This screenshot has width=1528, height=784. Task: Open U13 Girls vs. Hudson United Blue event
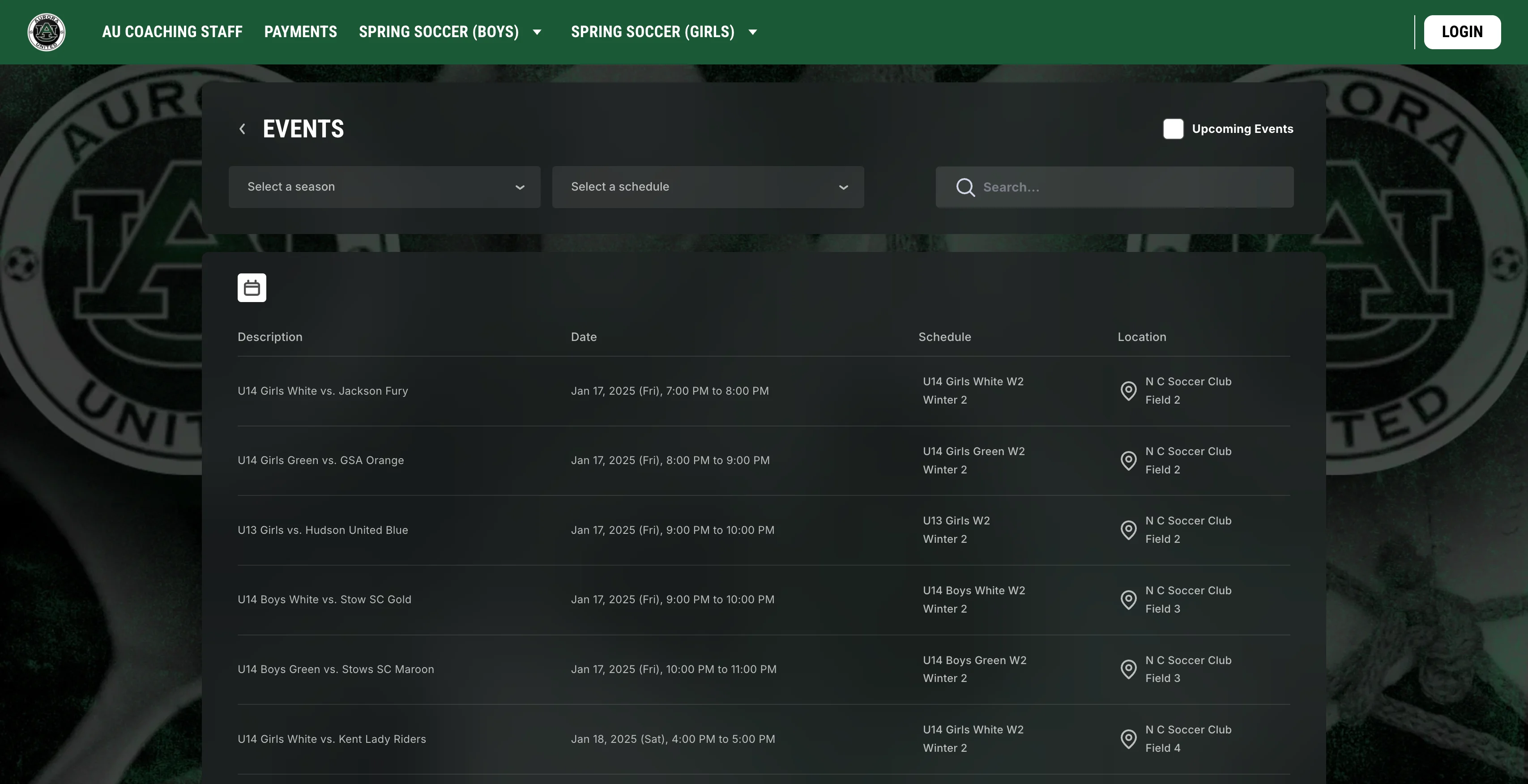(x=323, y=530)
